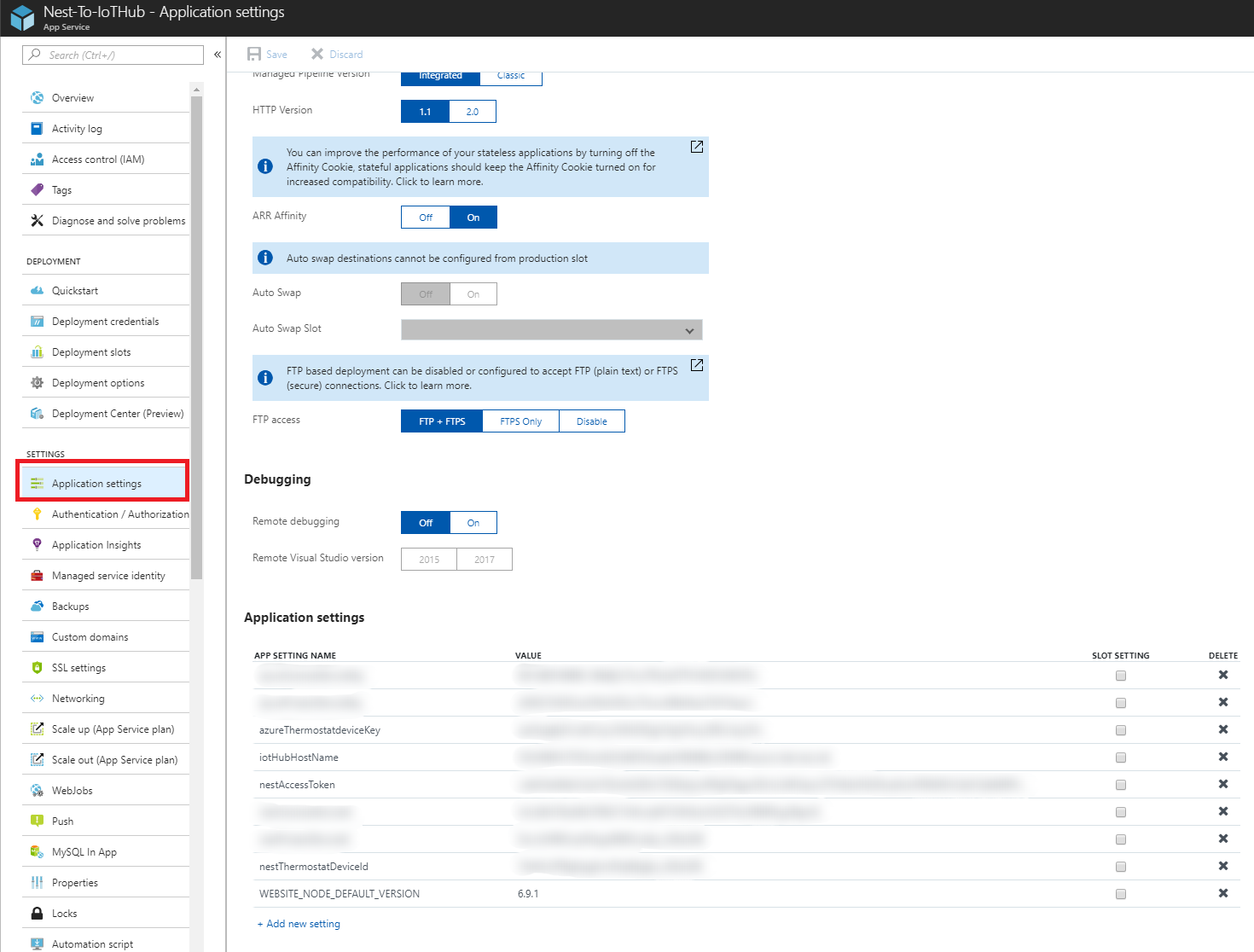The width and height of the screenshot is (1254, 952).
Task: Click Authentication / Authorization key icon
Action: pos(37,514)
